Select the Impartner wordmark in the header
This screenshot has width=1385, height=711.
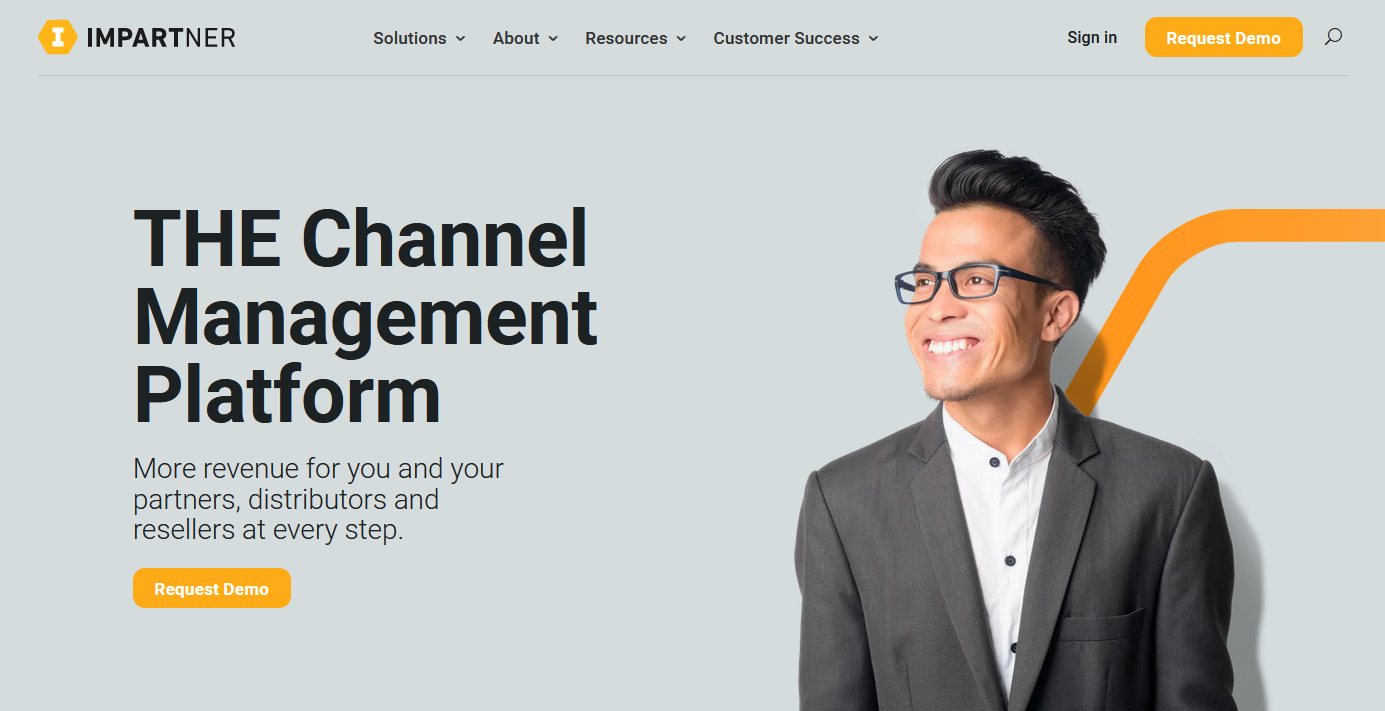[x=163, y=37]
